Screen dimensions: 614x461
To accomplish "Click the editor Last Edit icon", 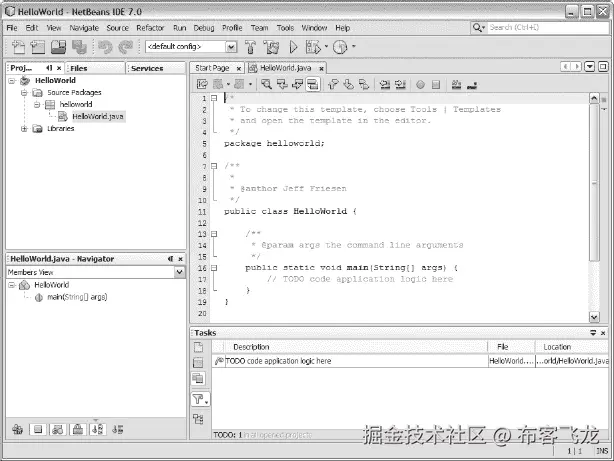I will [202, 84].
